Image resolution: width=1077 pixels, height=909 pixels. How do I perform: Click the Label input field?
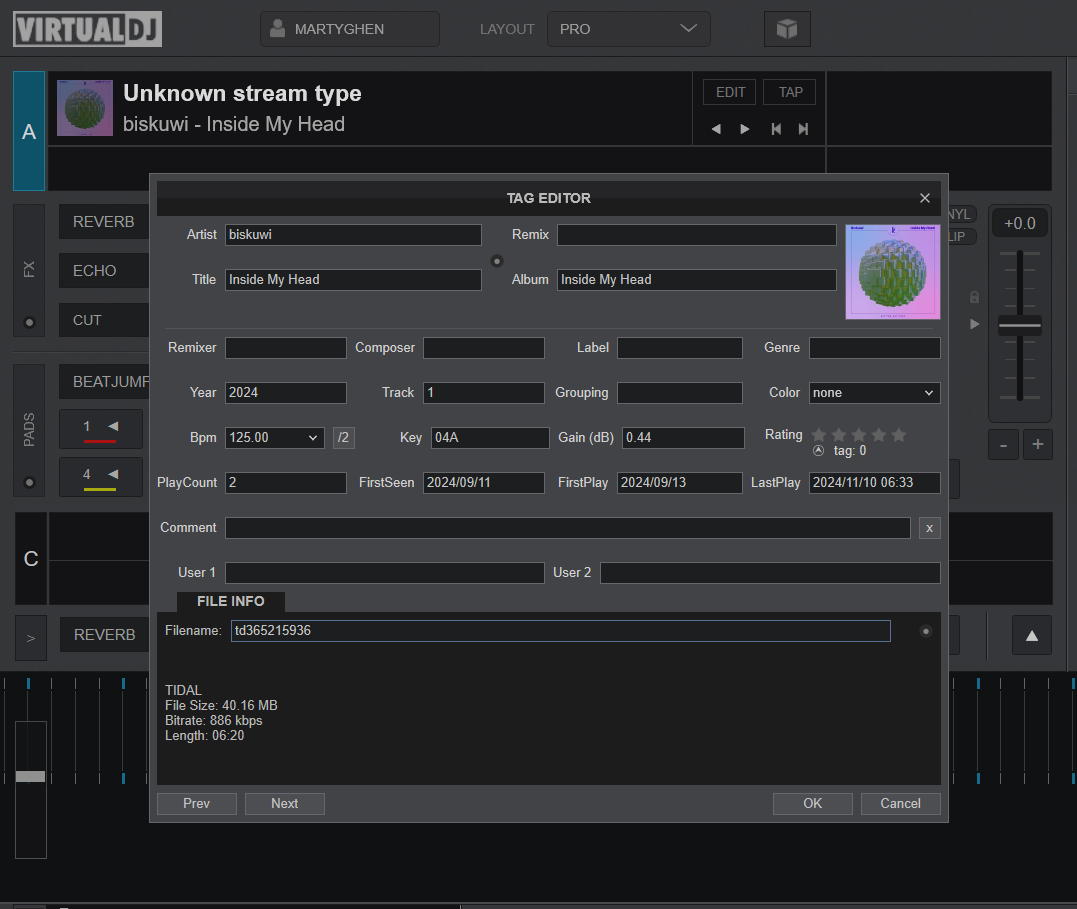pos(680,348)
